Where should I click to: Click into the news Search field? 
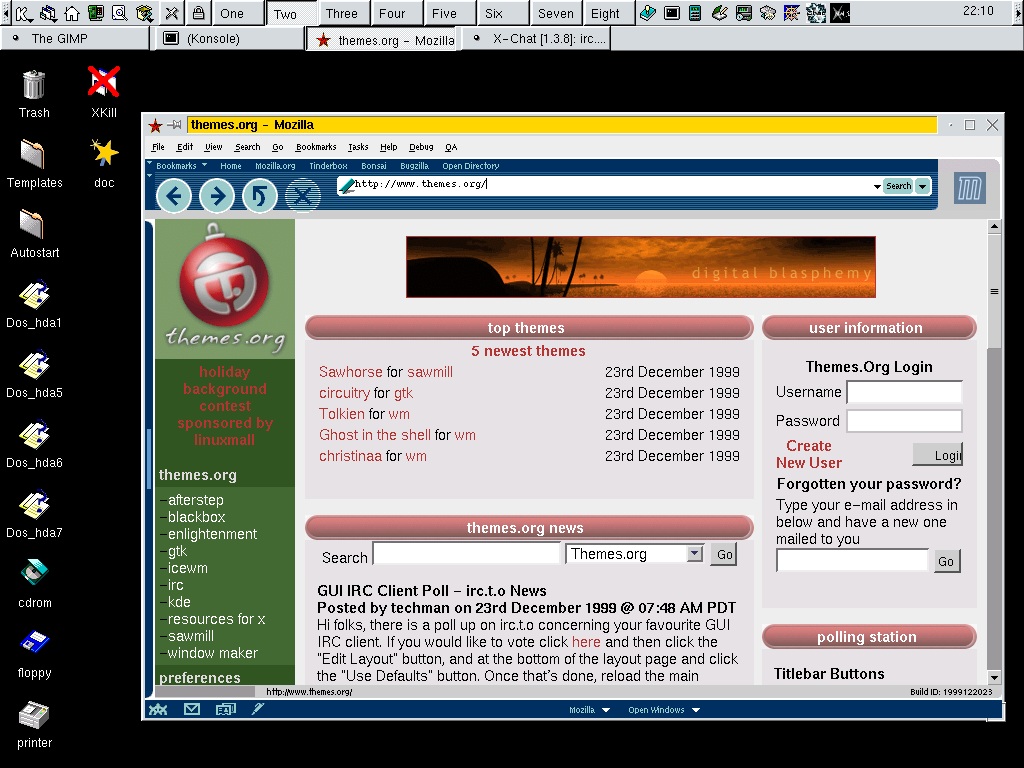(466, 554)
